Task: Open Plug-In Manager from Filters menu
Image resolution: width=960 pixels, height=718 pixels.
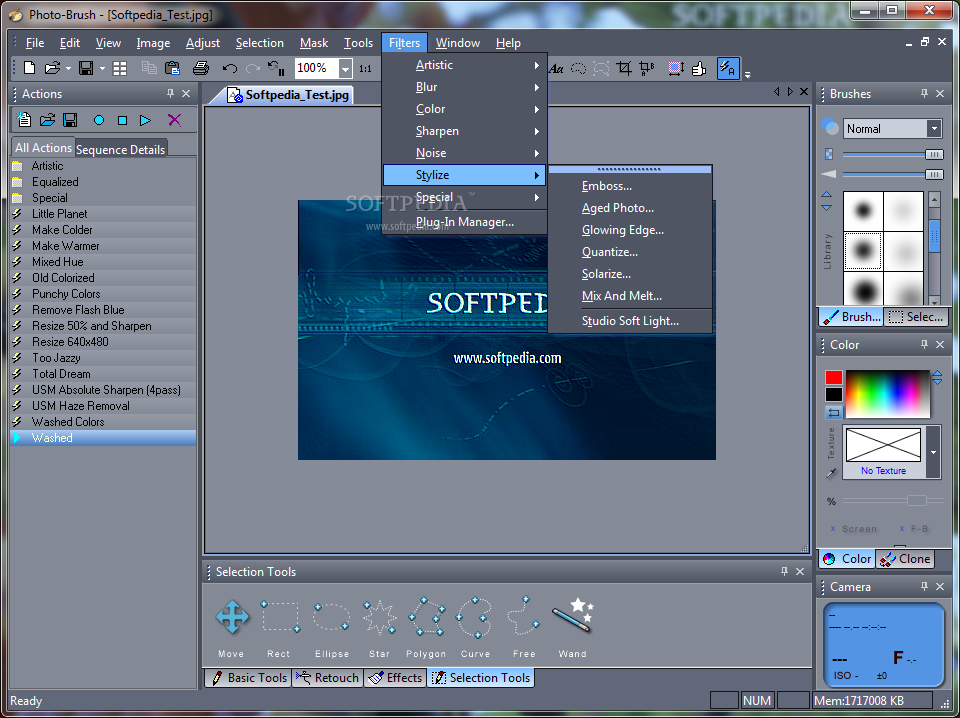Action: tap(464, 222)
